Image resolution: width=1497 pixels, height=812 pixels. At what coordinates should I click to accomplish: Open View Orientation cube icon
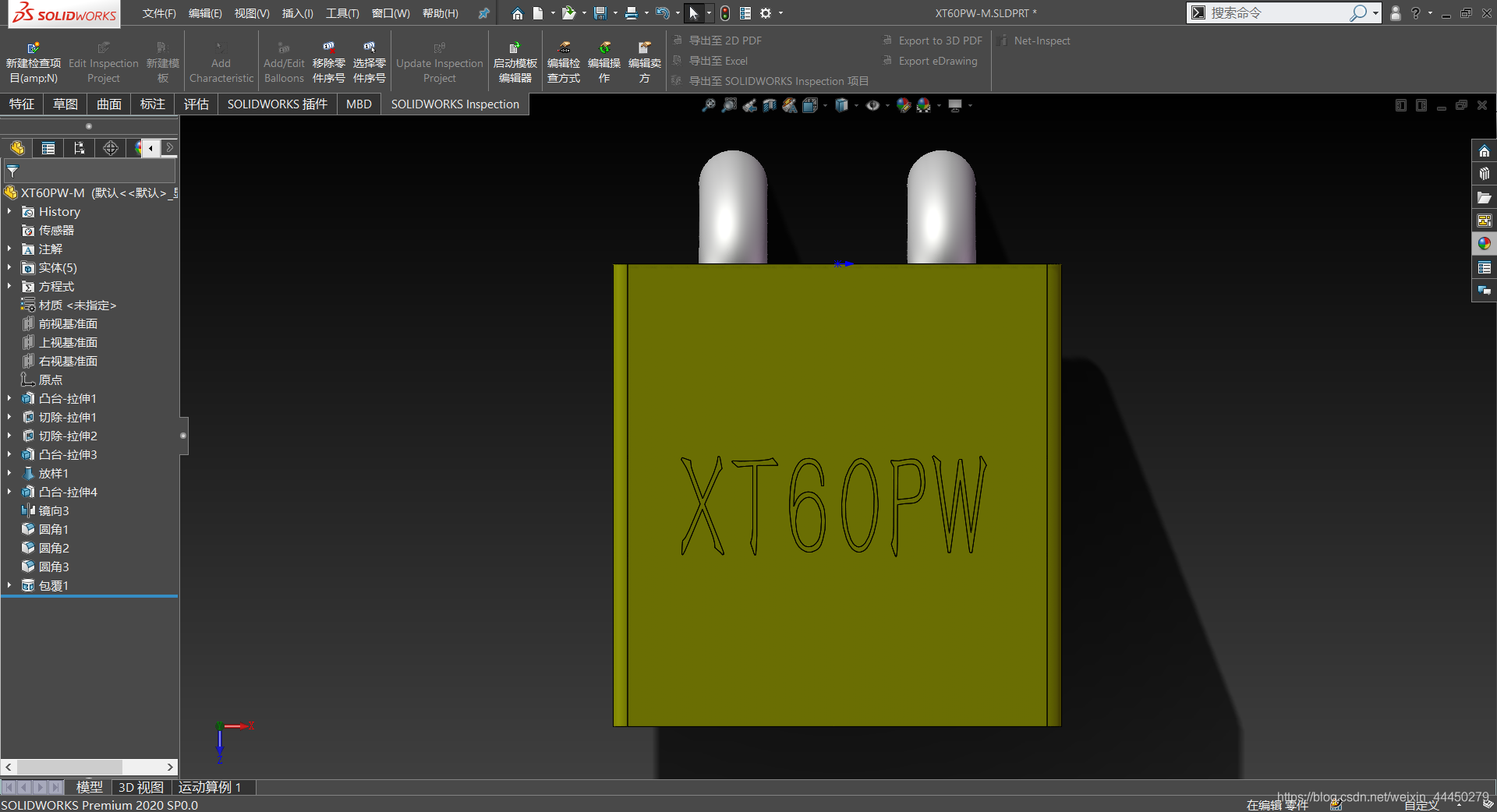(810, 105)
